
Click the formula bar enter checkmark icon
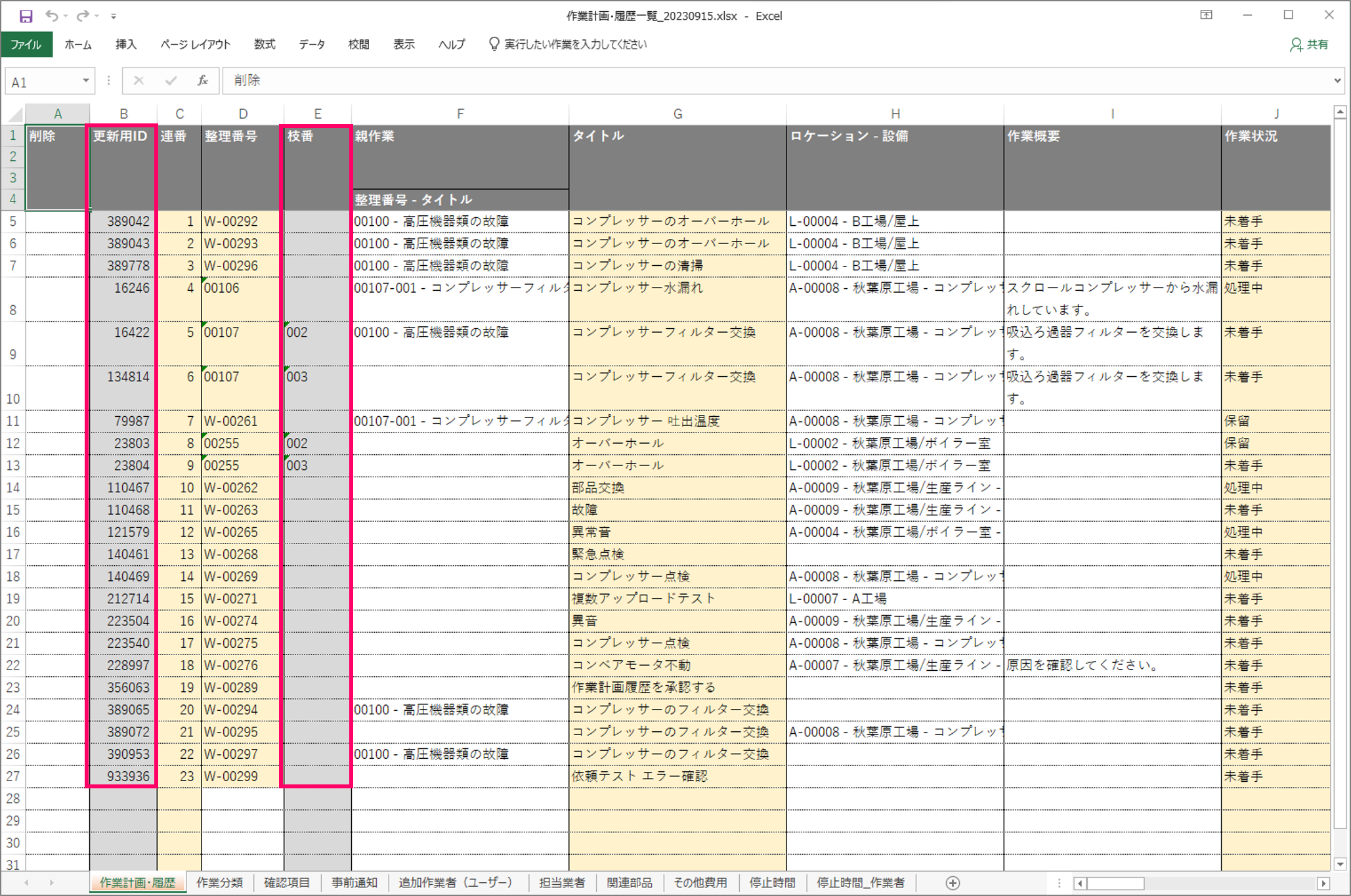pos(171,81)
